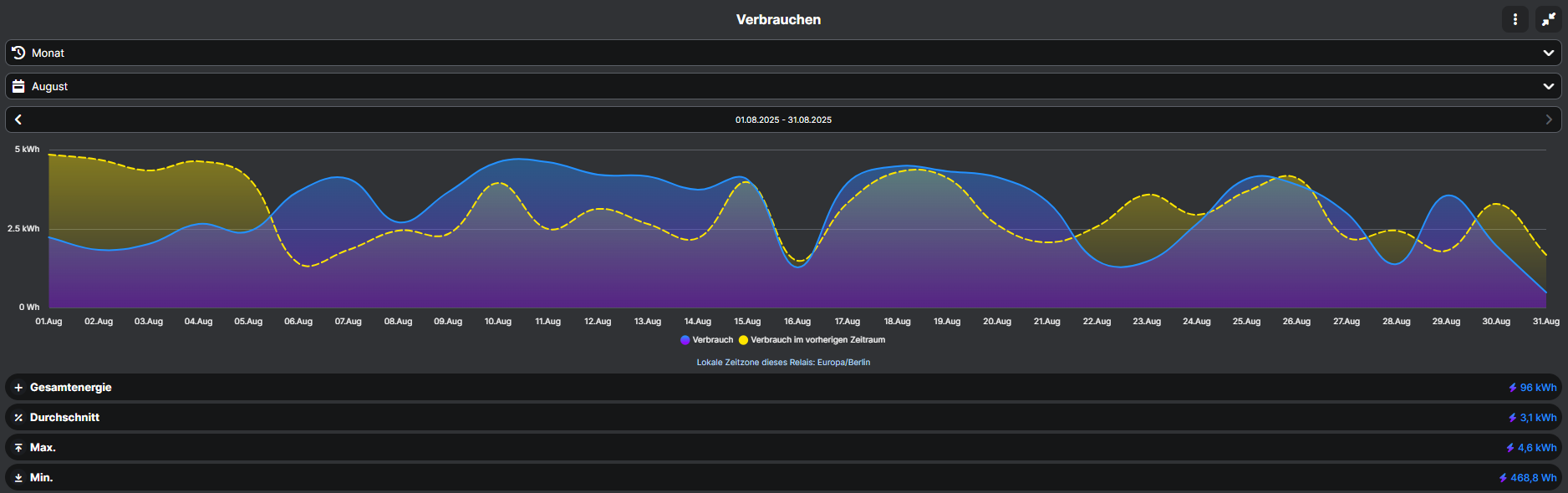
Task: Click the history clock icon beside Monat
Action: pos(18,53)
